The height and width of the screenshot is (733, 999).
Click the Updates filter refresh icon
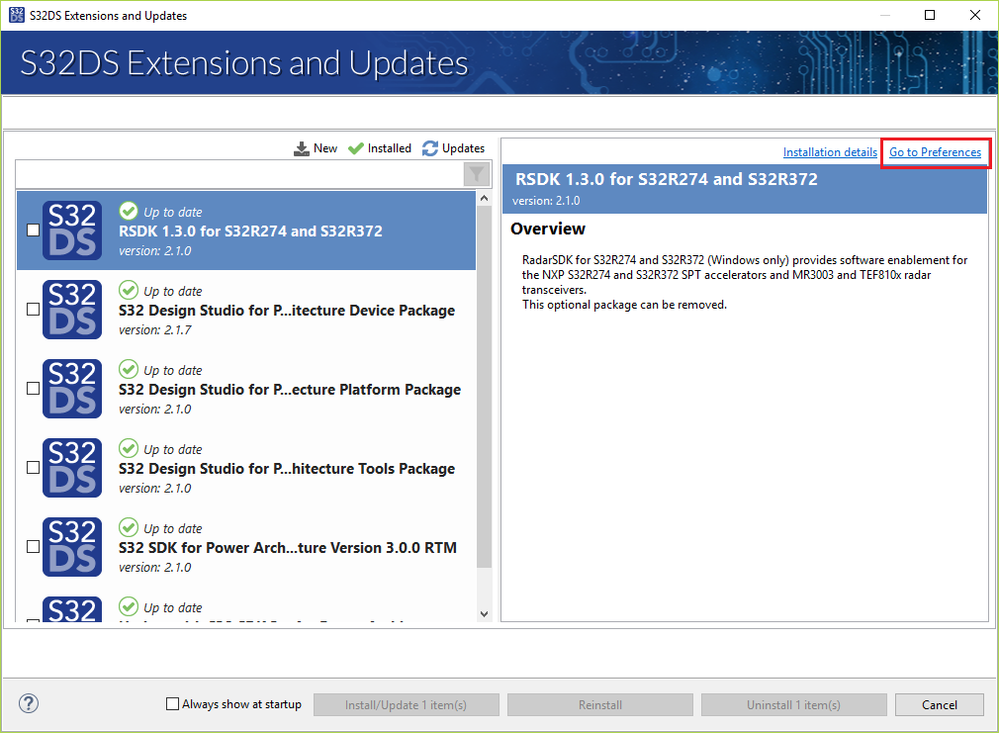[x=430, y=149]
